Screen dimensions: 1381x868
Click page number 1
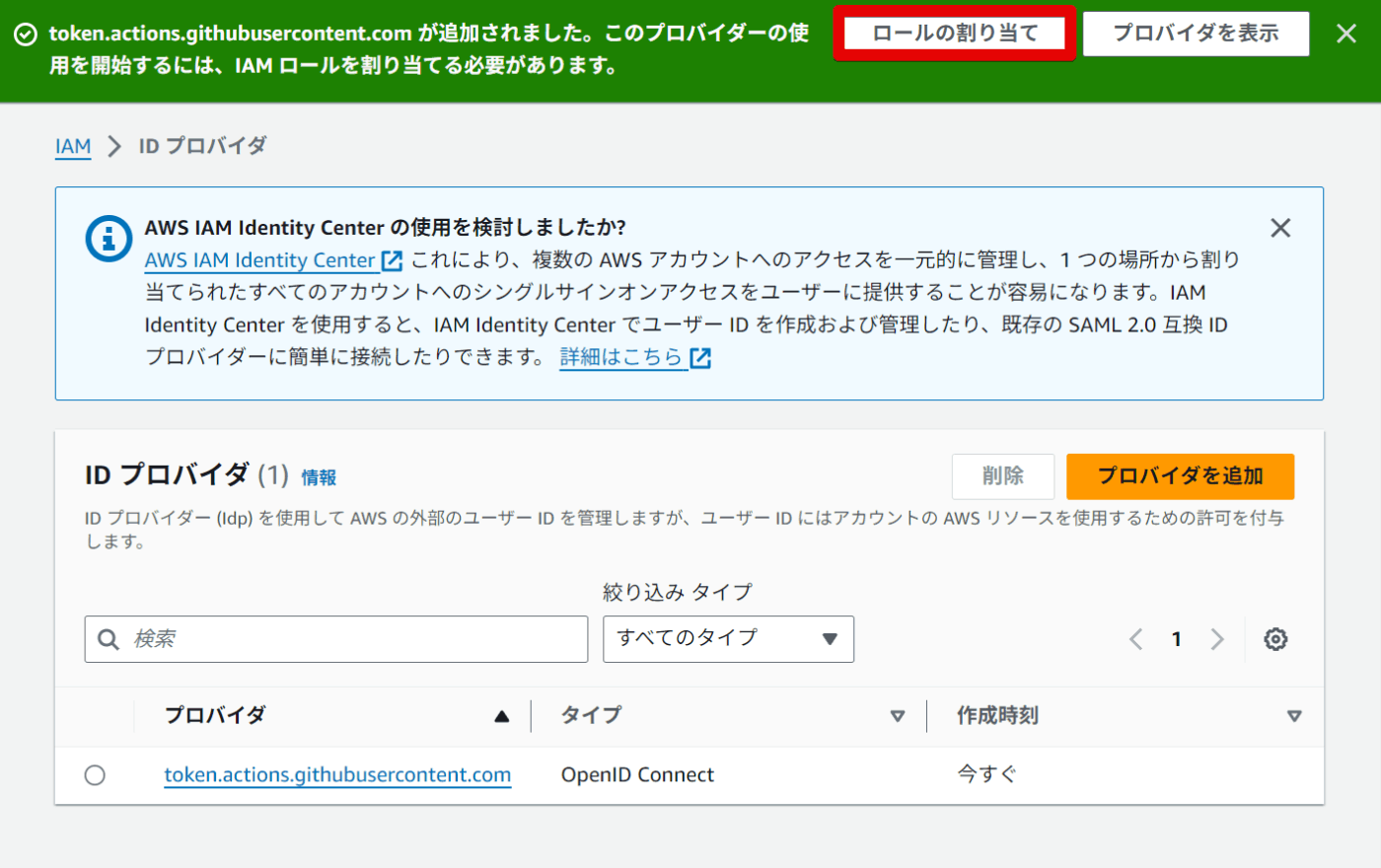click(1177, 639)
